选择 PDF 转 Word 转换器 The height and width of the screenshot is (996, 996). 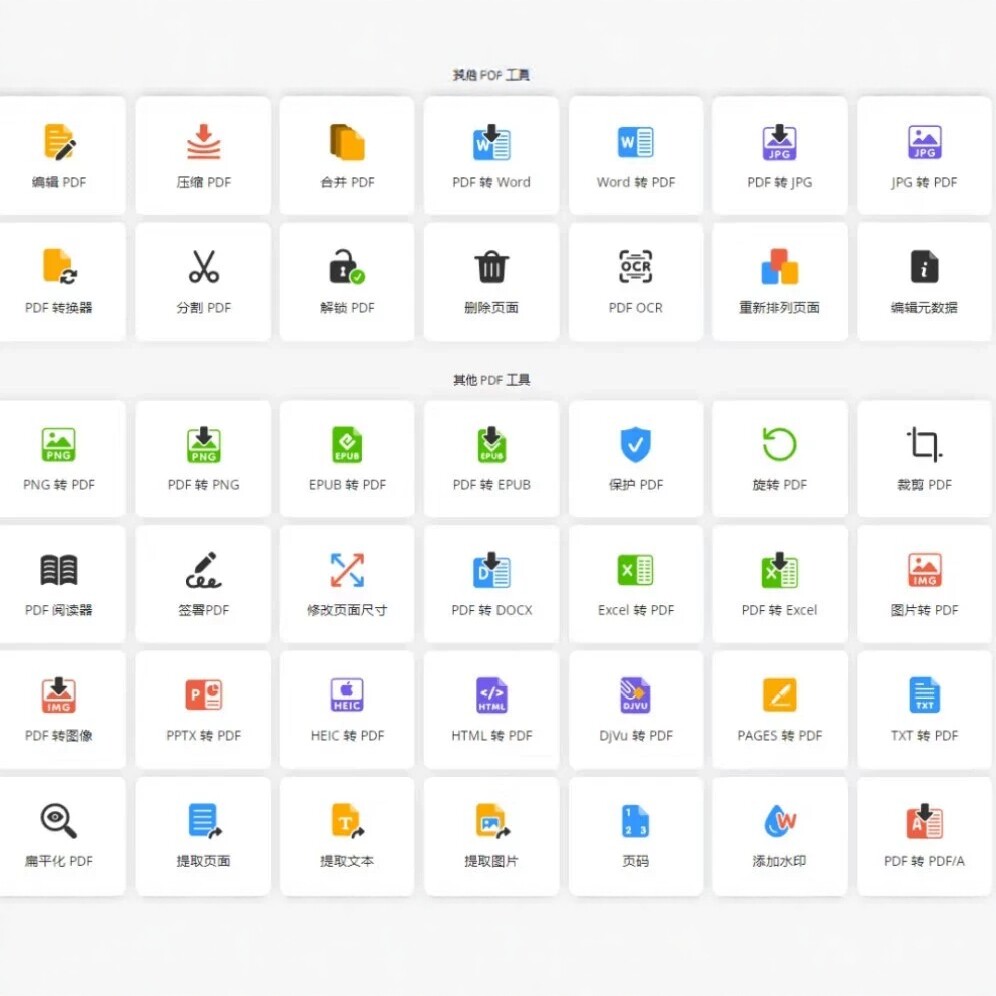coord(491,155)
